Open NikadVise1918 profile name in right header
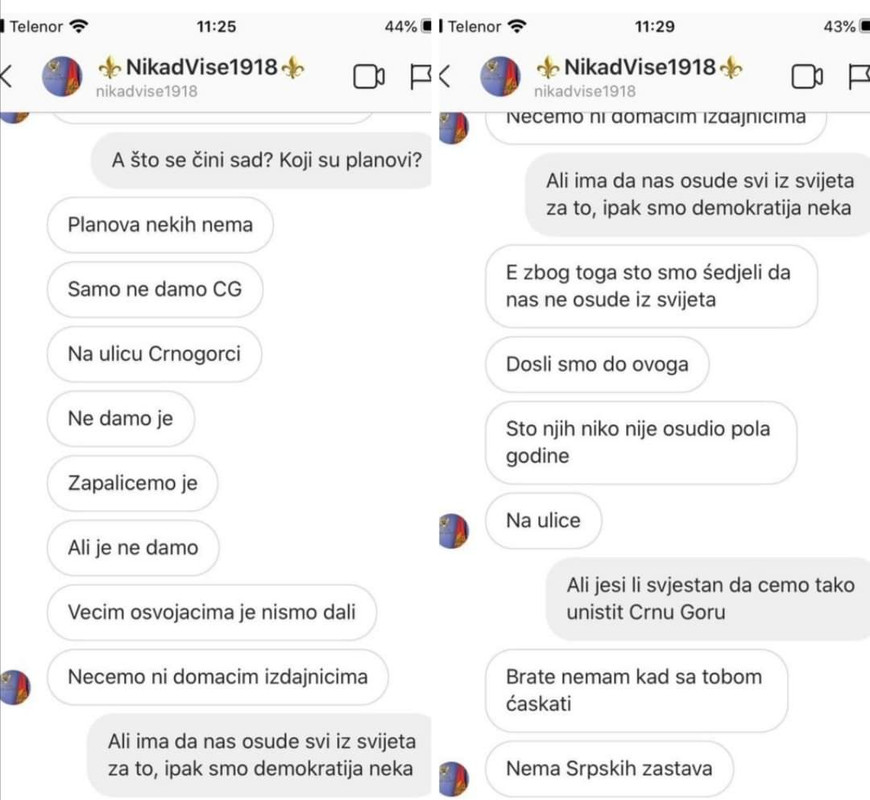Viewport: 870px width, 800px height. (x=639, y=67)
